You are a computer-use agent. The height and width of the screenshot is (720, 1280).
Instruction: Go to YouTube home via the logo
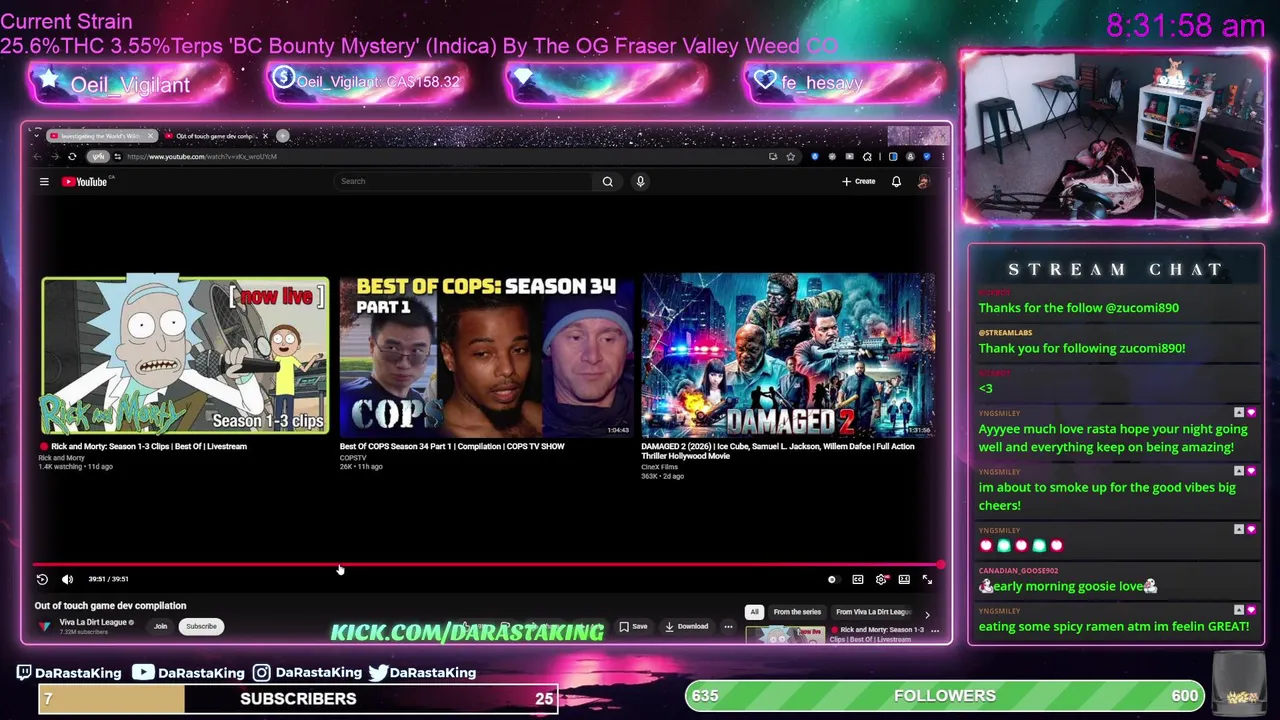(84, 181)
